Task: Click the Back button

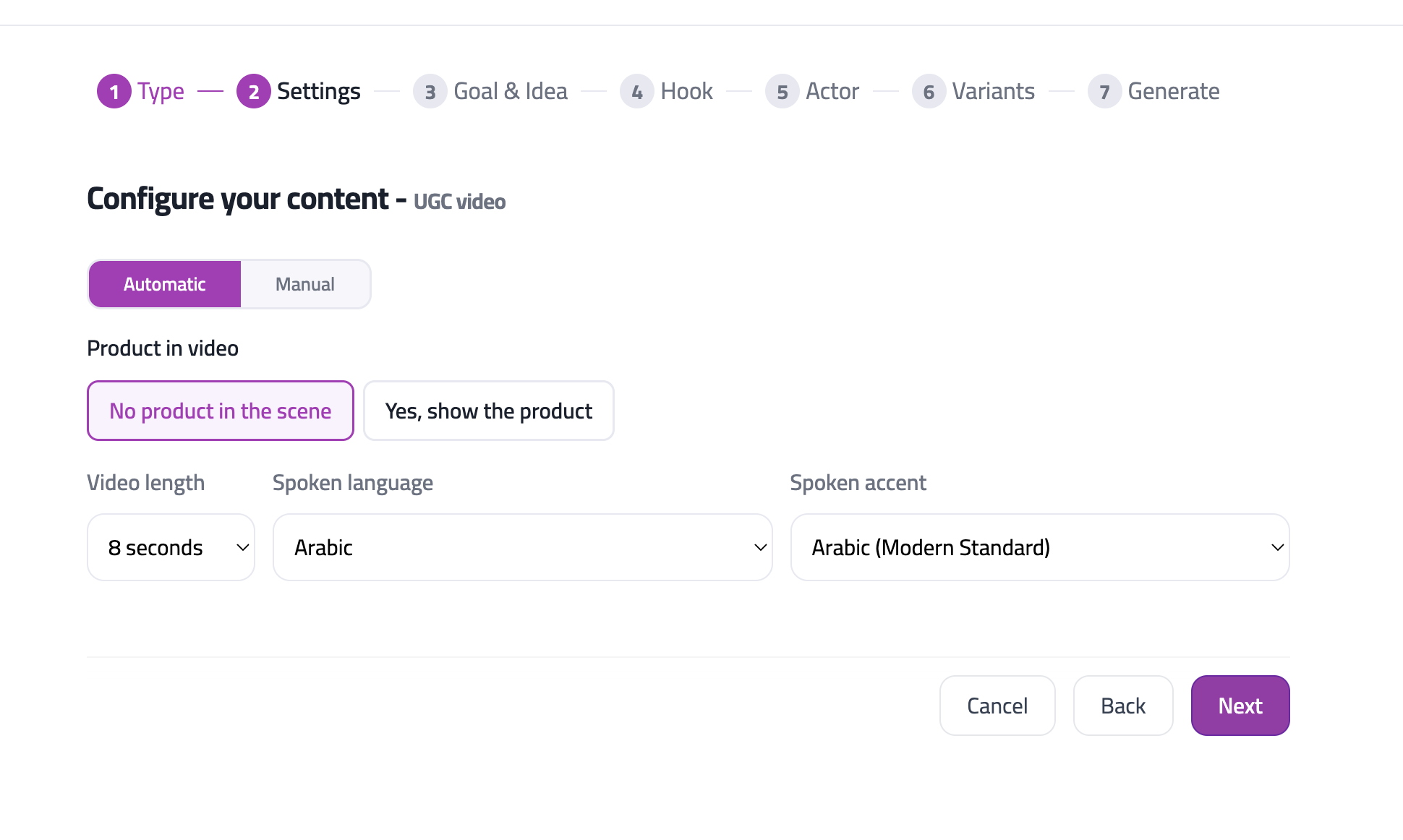Action: (1123, 706)
